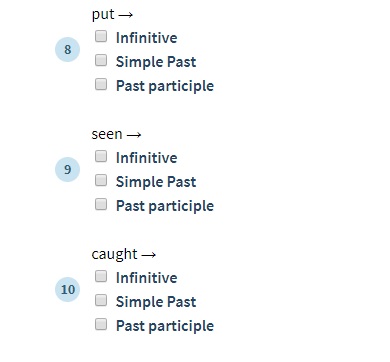The image size is (390, 362).
Task: Click the Past participle label in question 9
Action: click(165, 206)
